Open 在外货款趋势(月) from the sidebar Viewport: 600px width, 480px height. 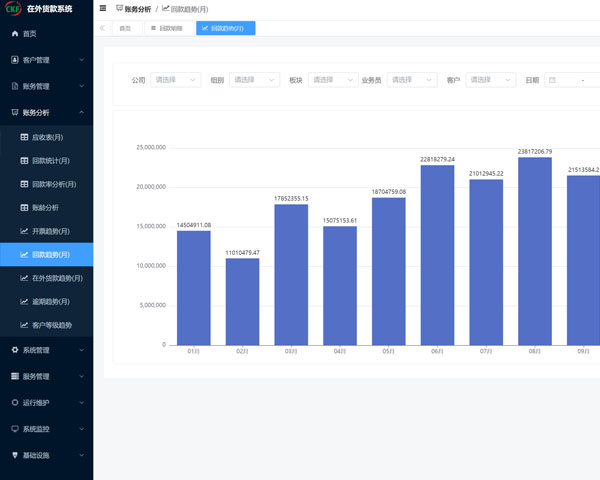[57, 277]
